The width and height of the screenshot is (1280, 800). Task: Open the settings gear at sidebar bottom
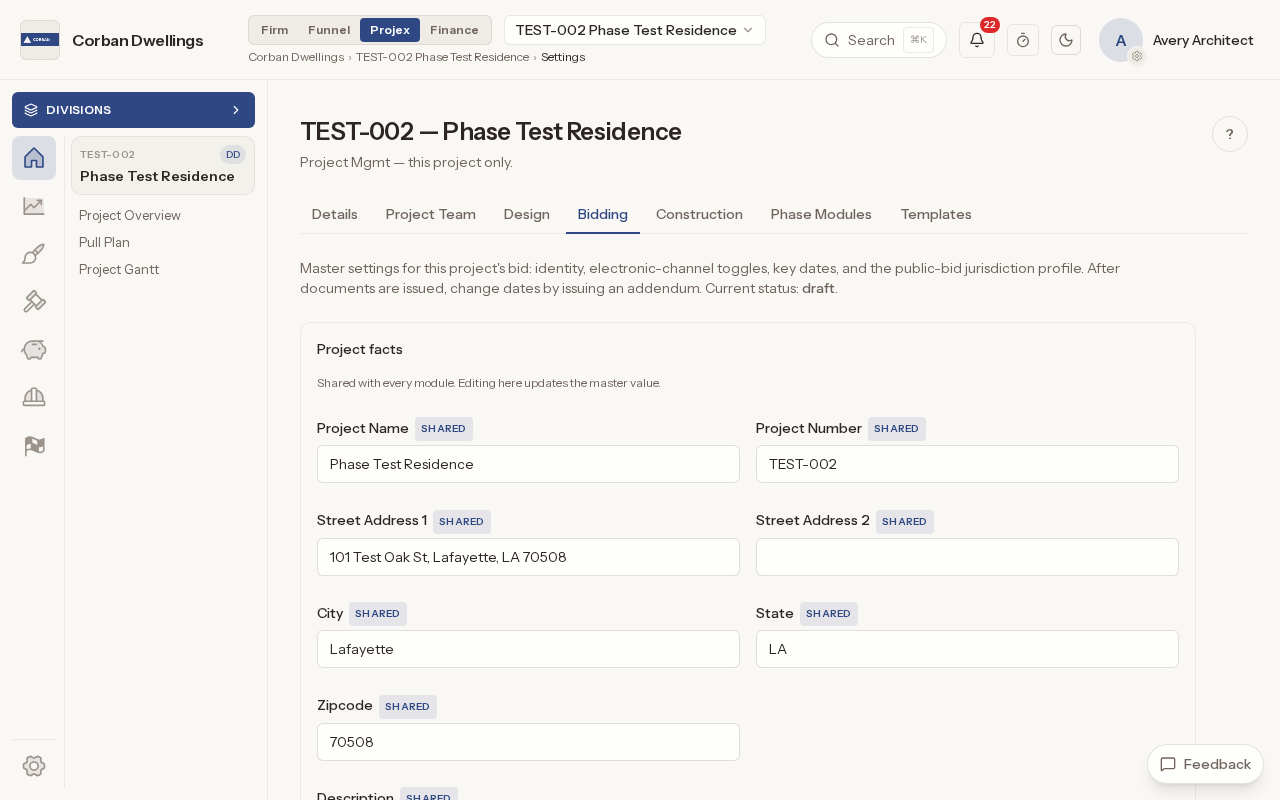[34, 766]
